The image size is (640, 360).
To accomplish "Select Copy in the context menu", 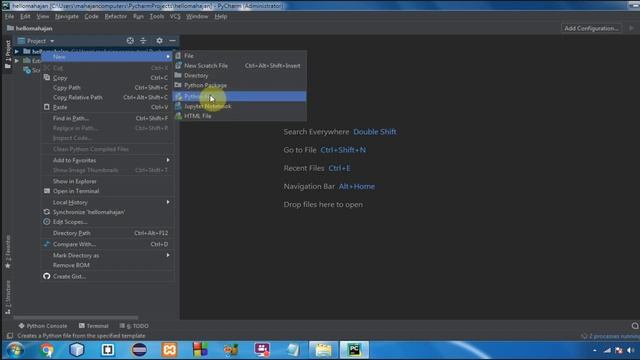I will pos(108,78).
